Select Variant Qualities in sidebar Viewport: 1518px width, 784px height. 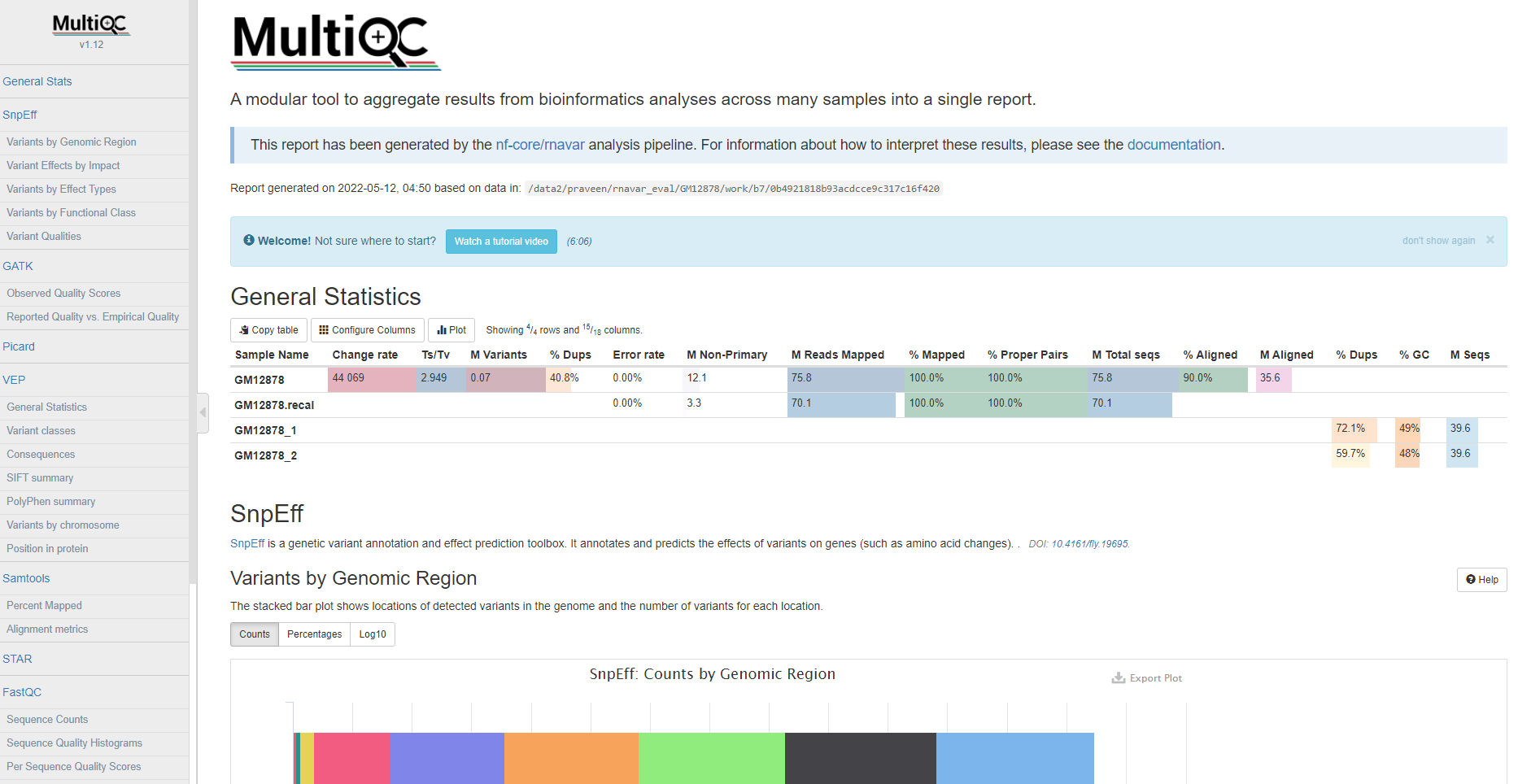point(43,236)
